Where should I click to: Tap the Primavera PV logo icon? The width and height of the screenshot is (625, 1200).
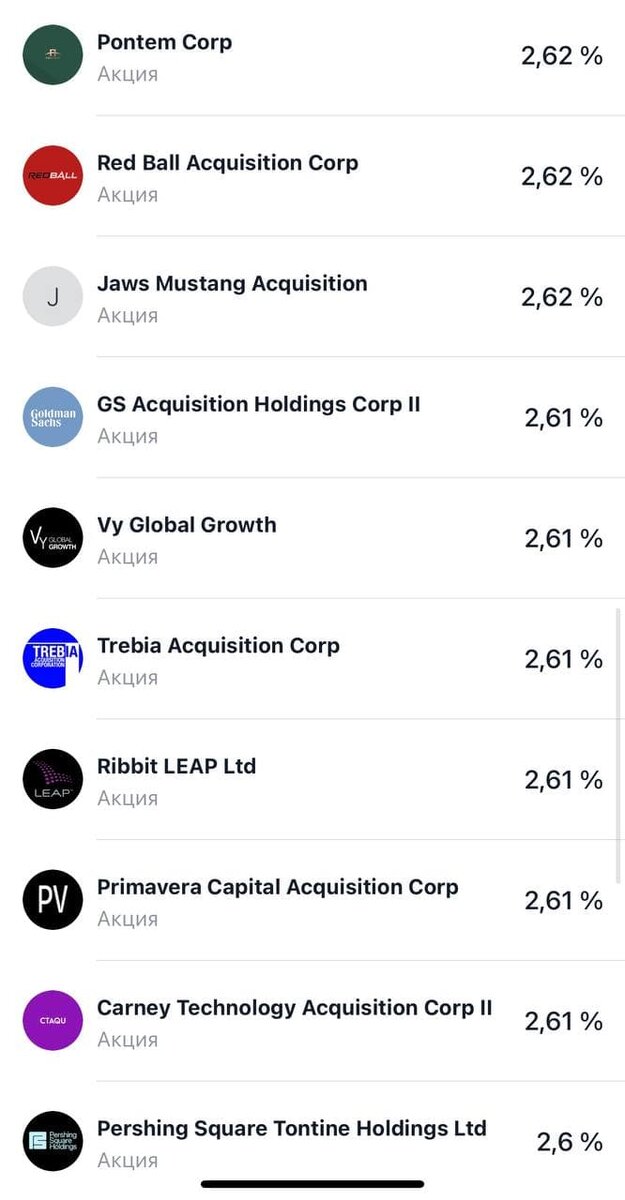(x=53, y=900)
